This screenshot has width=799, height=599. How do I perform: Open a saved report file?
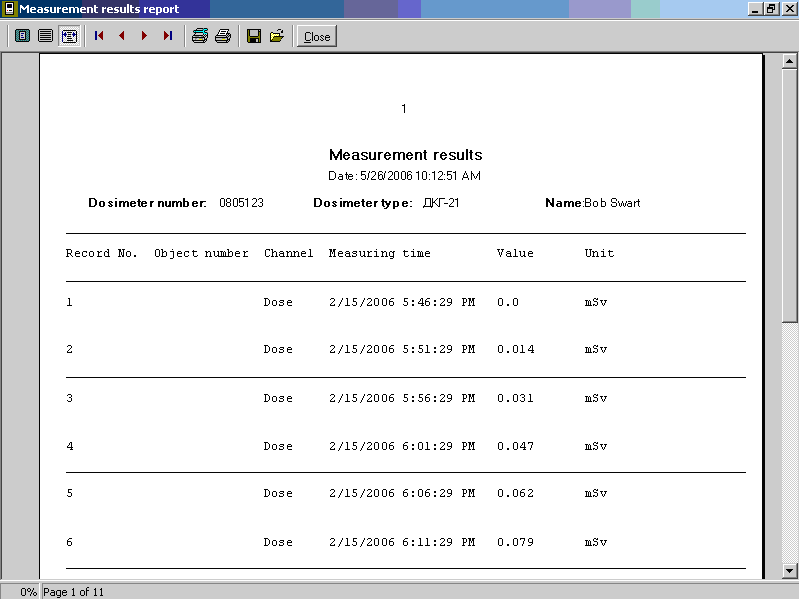pos(277,36)
